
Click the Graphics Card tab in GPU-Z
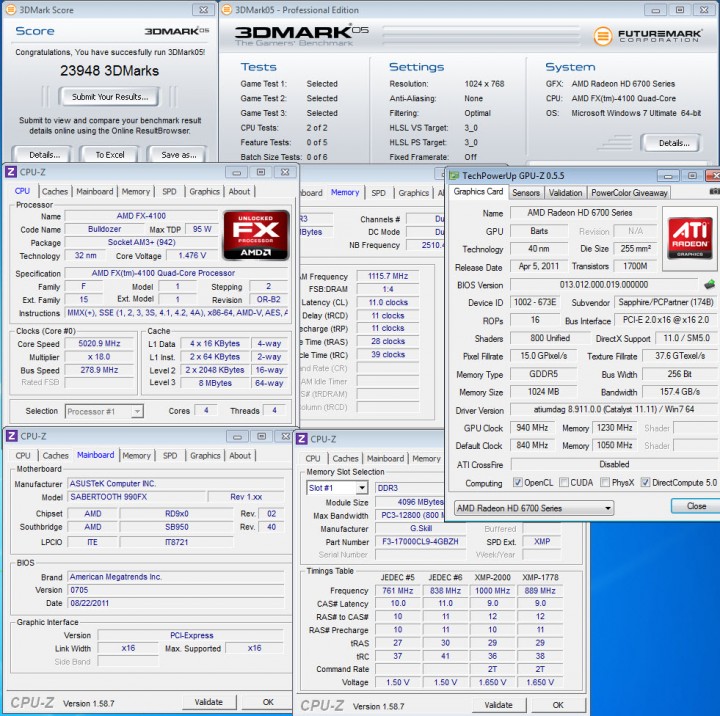click(478, 192)
